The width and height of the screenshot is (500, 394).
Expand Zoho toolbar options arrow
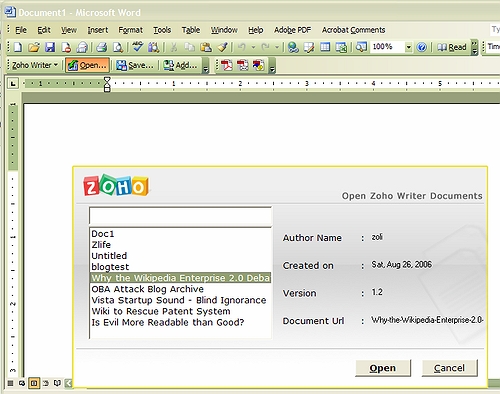coord(206,66)
